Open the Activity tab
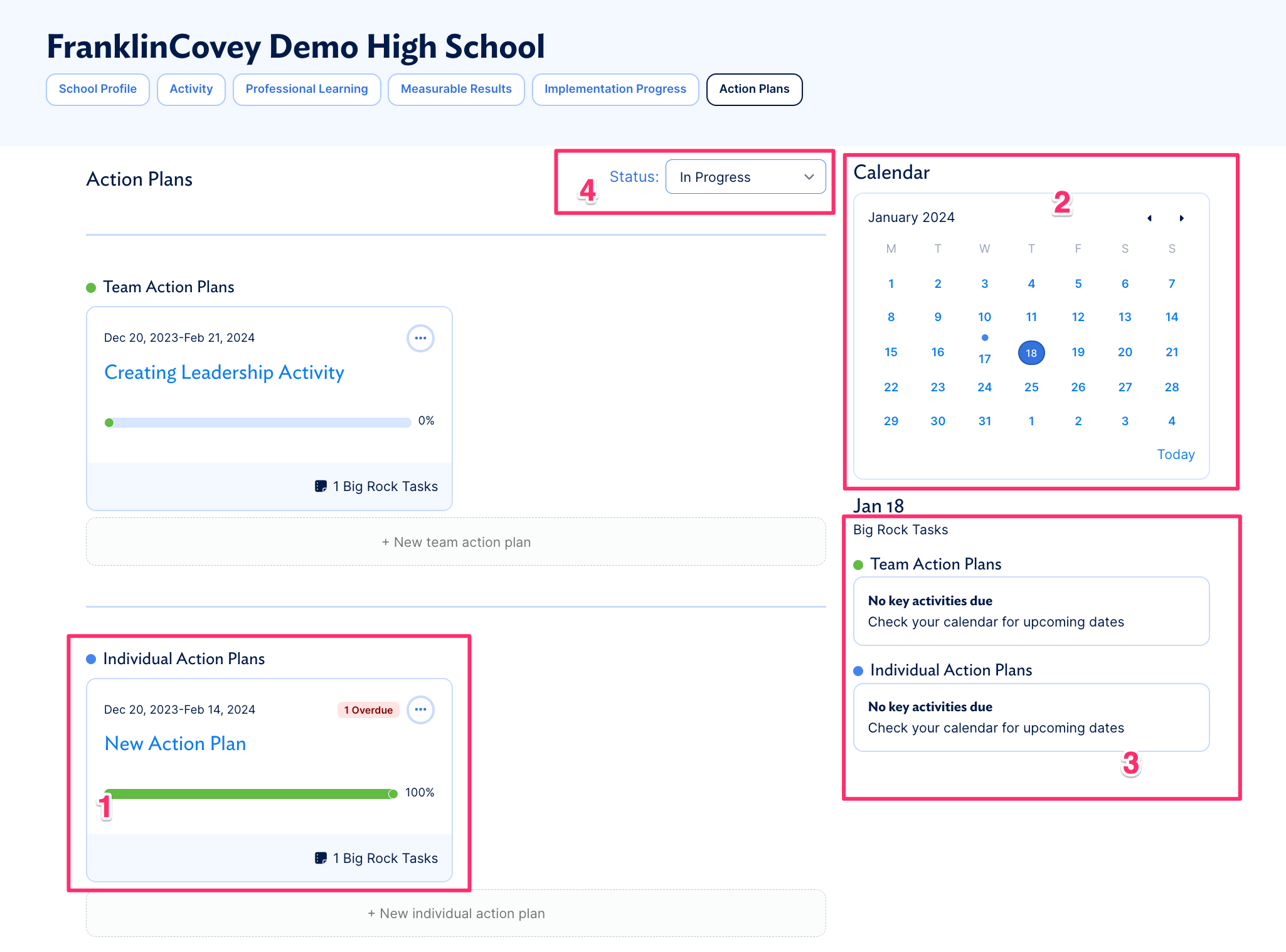 tap(191, 89)
